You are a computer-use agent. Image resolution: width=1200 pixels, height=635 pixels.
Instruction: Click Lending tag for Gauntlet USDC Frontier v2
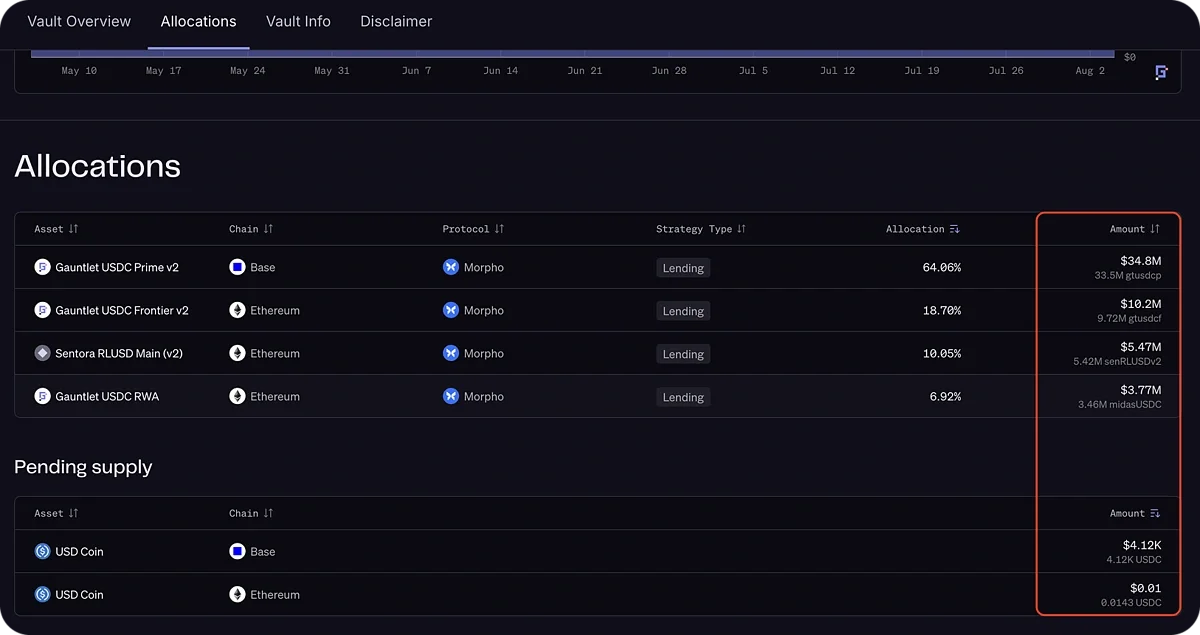(683, 311)
